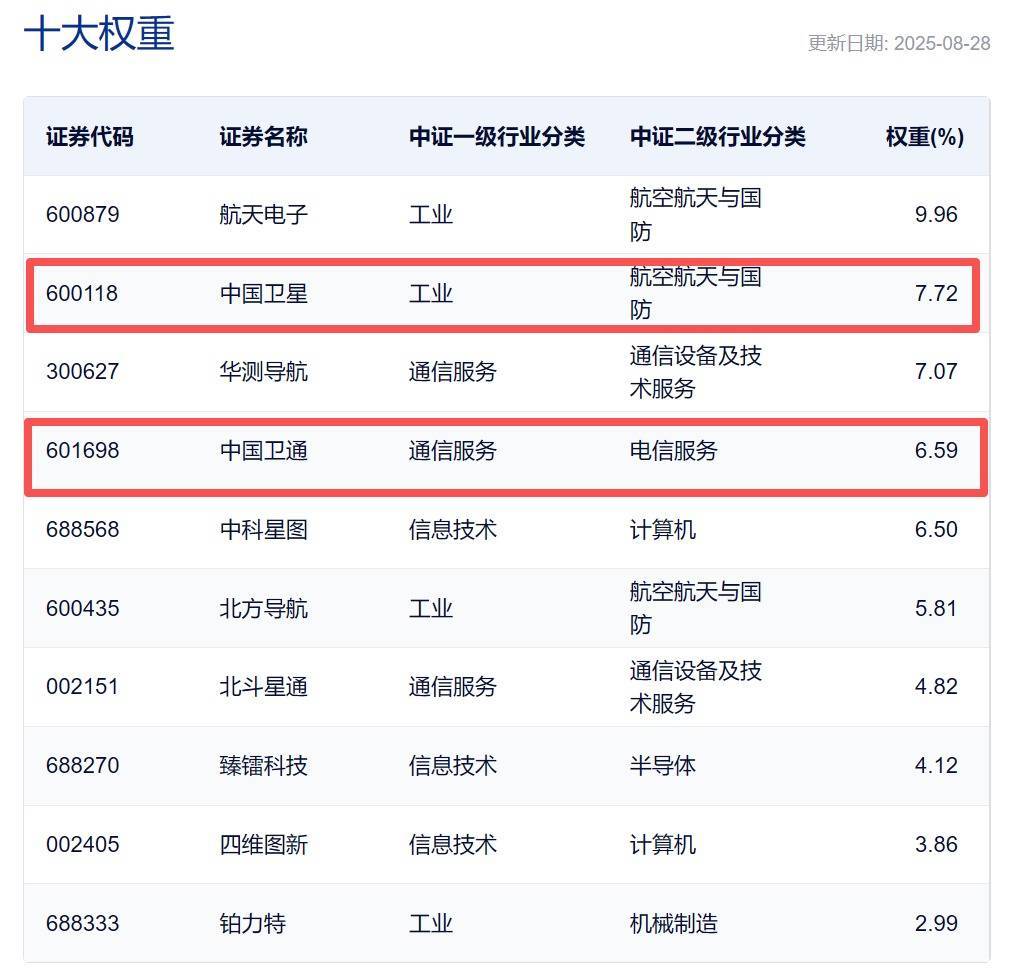Click stock code 601698
Image resolution: width=1014 pixels, height=970 pixels.
pyautogui.click(x=82, y=451)
